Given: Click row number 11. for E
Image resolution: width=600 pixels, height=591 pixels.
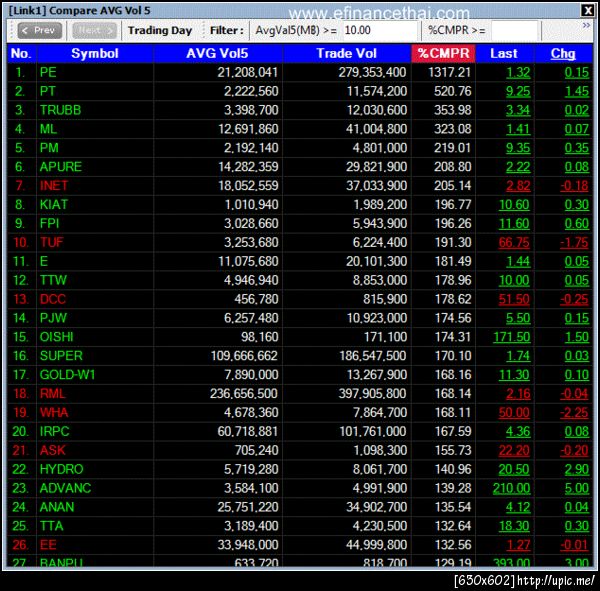Looking at the screenshot, I should [21, 261].
